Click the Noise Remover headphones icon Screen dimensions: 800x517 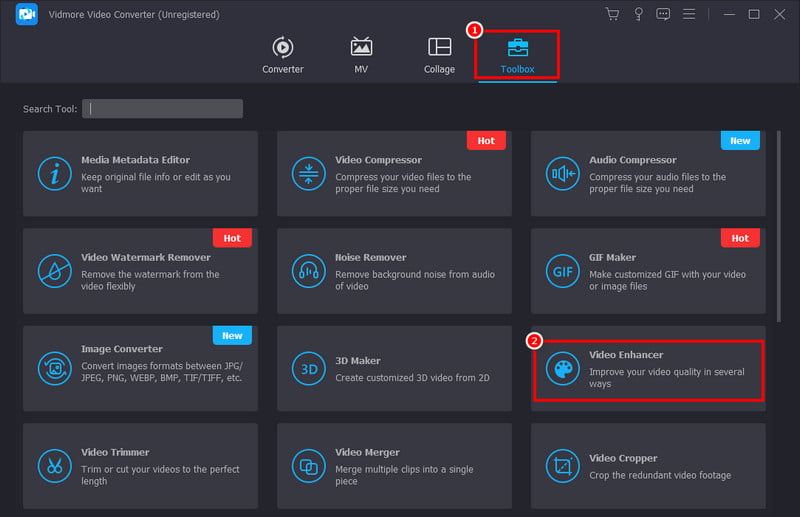pos(309,271)
